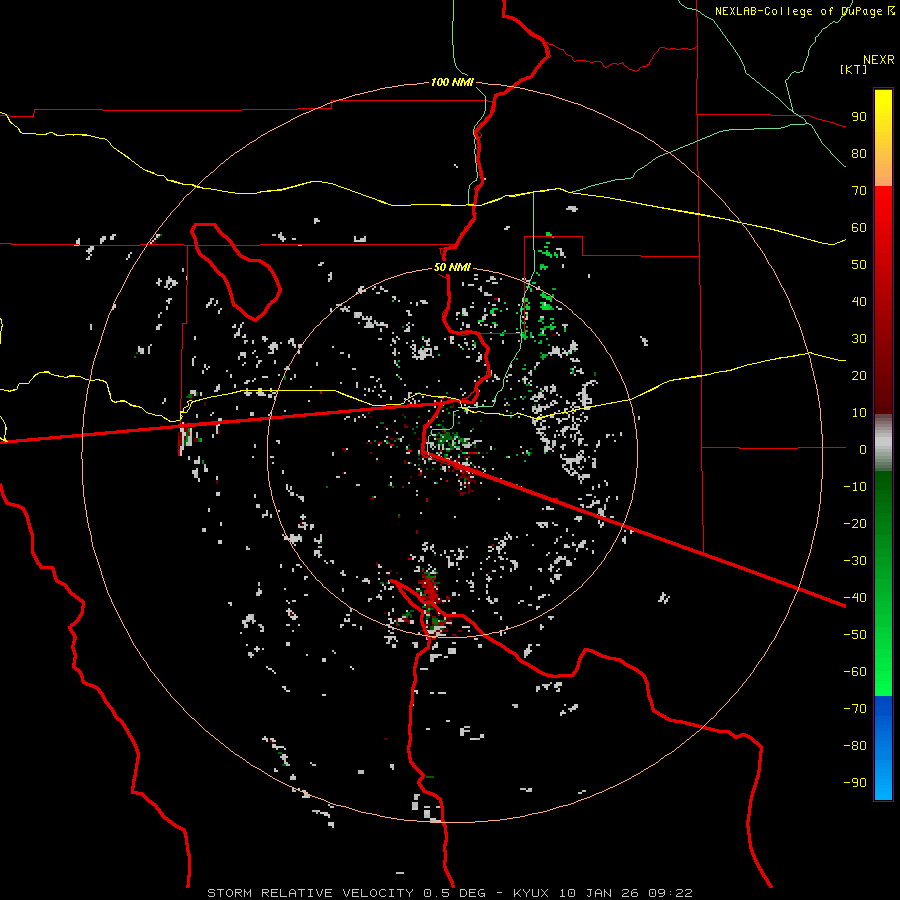Click the -50 value on velocity scale
900x900 pixels.
855,634
